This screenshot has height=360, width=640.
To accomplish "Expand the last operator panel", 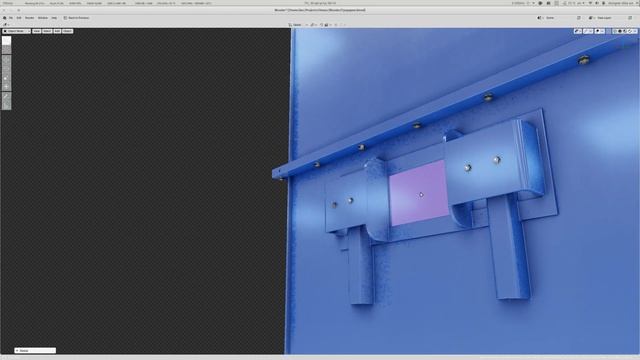I will tap(35, 350).
